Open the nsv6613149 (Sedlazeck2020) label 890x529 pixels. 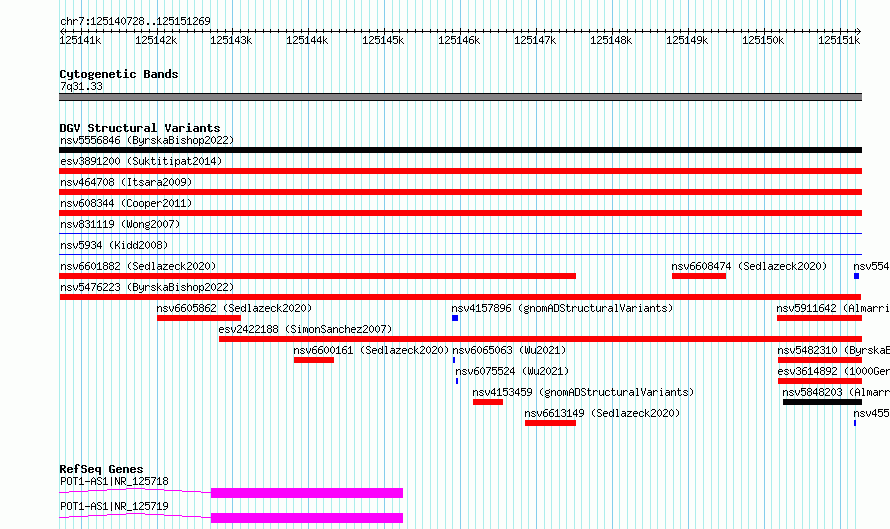[x=602, y=413]
